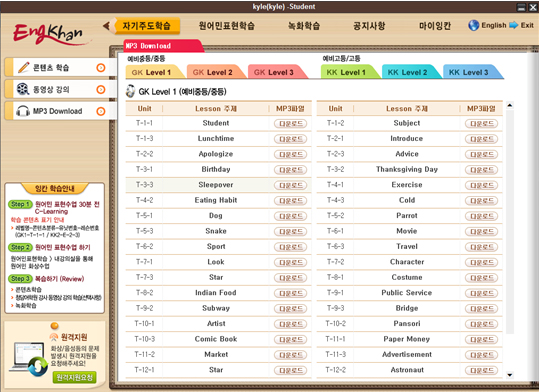Download MP3 for Travel lesson
This screenshot has width=540, height=392.
click(x=481, y=247)
